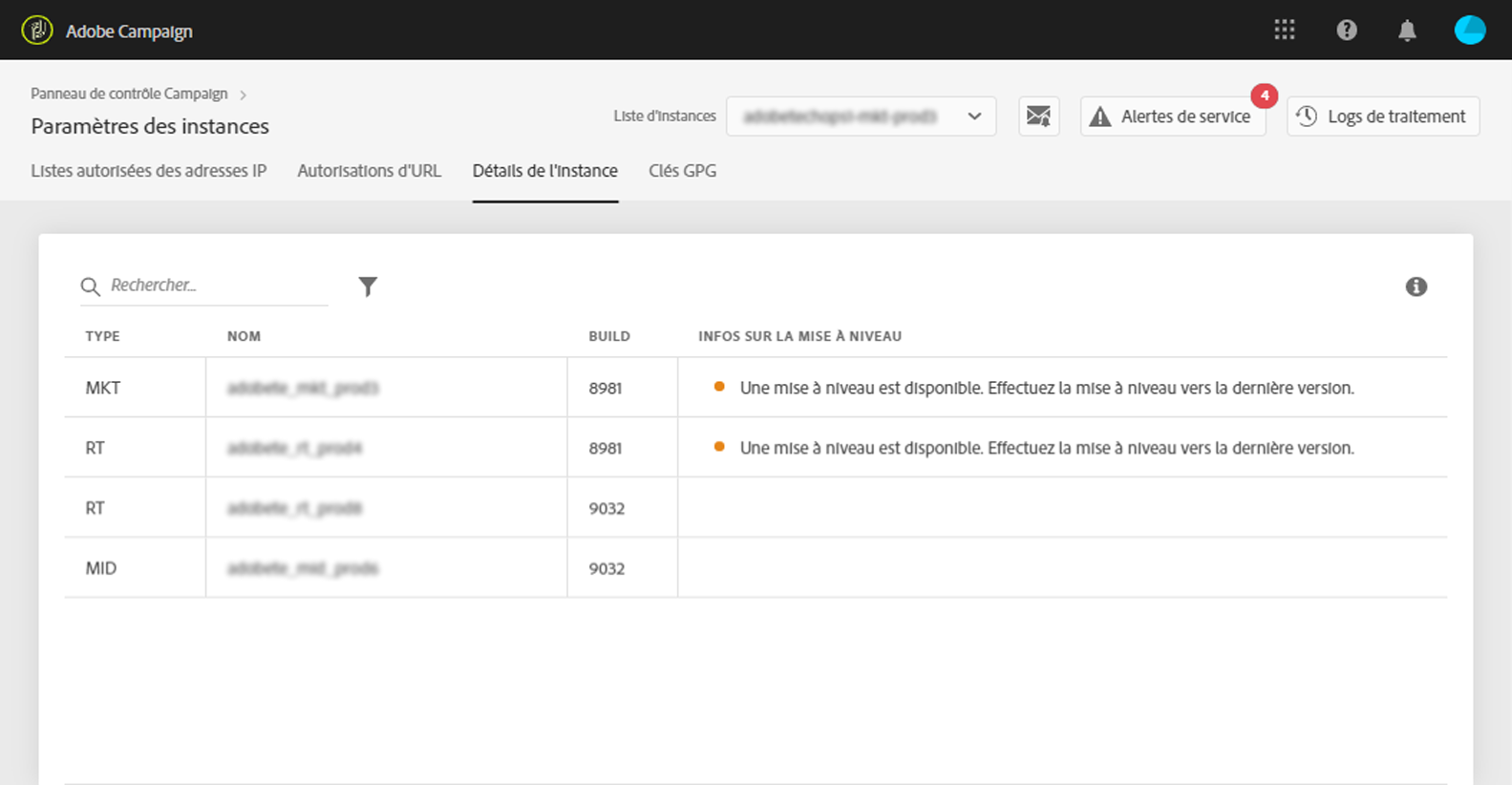Open the Clés GPG tab
This screenshot has width=1512, height=785.
tap(682, 171)
